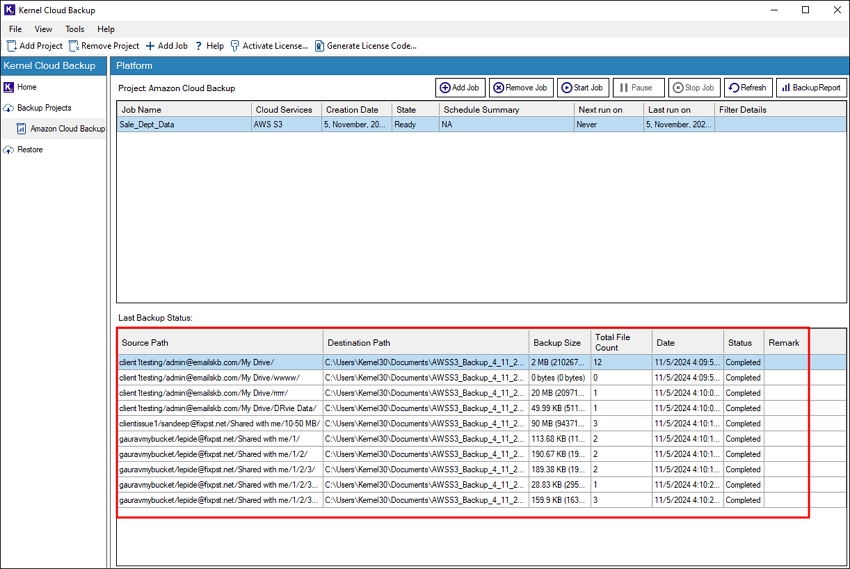The width and height of the screenshot is (850, 569).
Task: Select the My Drive/ source path row
Action: pyautogui.click(x=481, y=363)
